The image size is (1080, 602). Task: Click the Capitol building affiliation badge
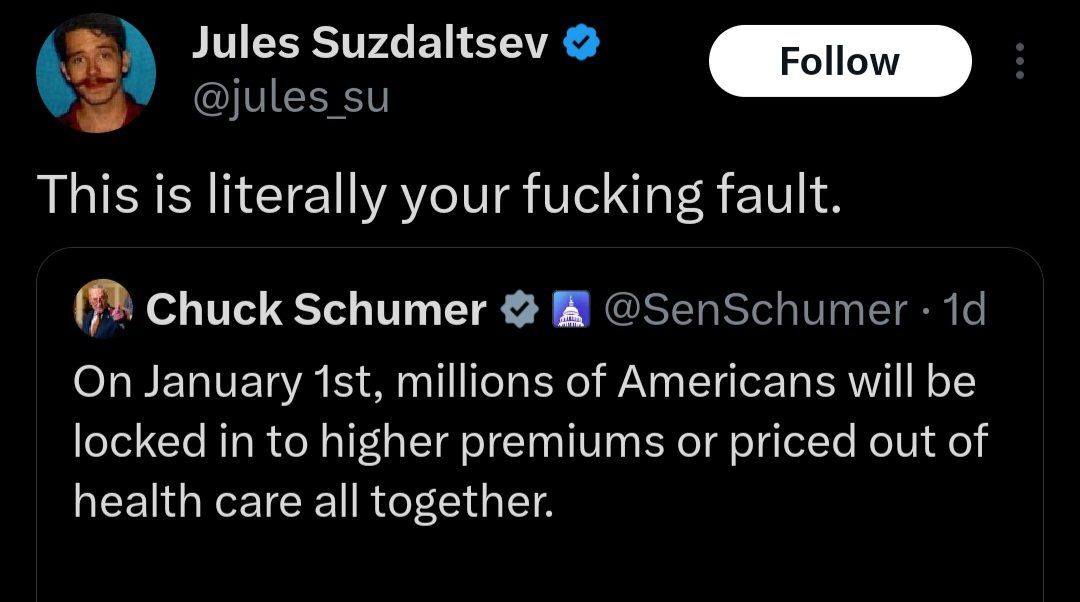[567, 311]
